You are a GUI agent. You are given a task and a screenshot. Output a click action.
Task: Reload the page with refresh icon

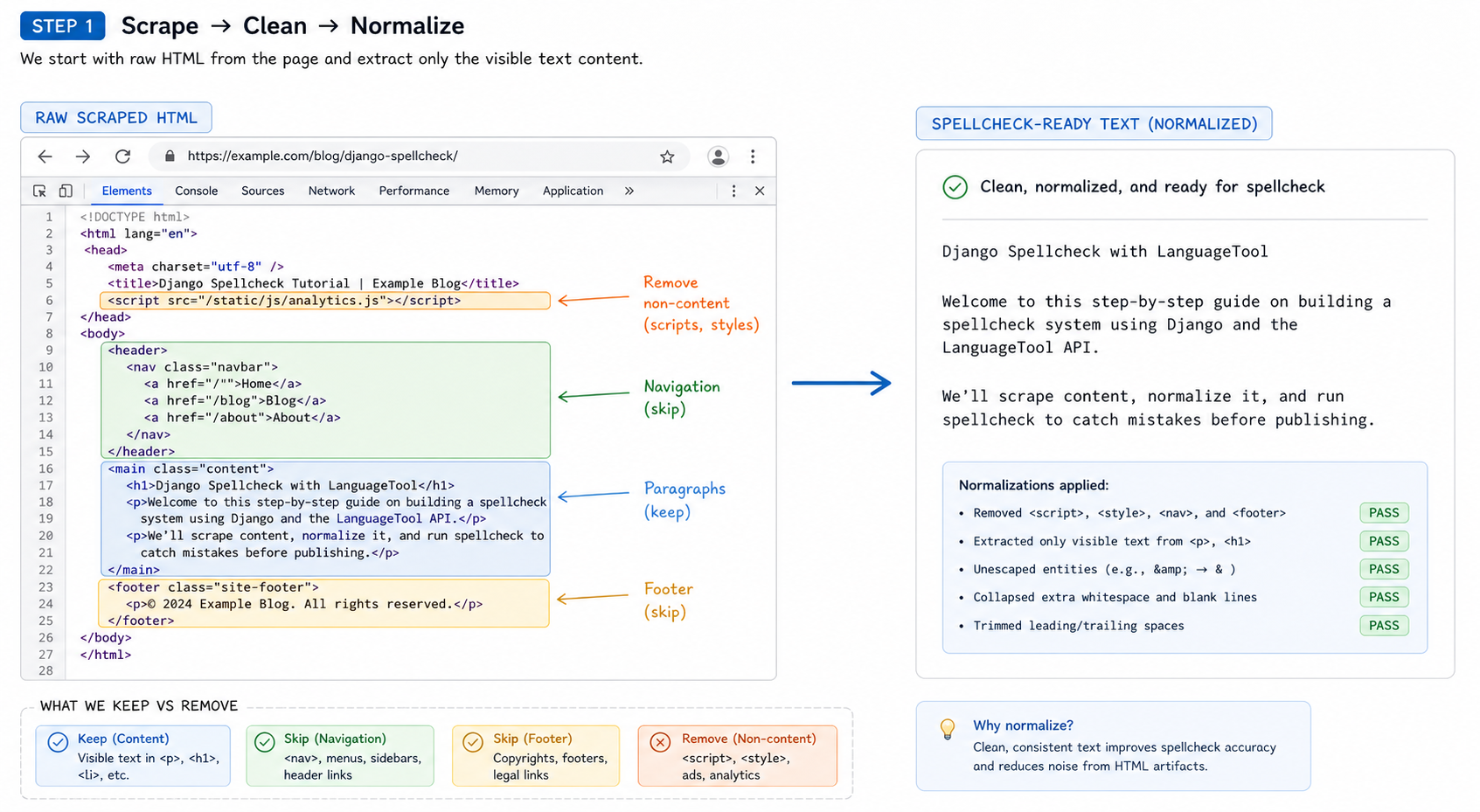tap(122, 156)
